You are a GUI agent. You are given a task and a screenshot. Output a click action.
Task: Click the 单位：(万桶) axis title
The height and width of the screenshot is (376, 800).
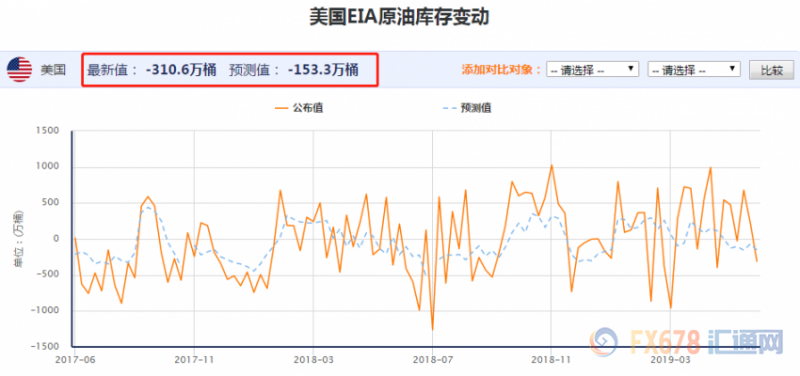(19, 239)
